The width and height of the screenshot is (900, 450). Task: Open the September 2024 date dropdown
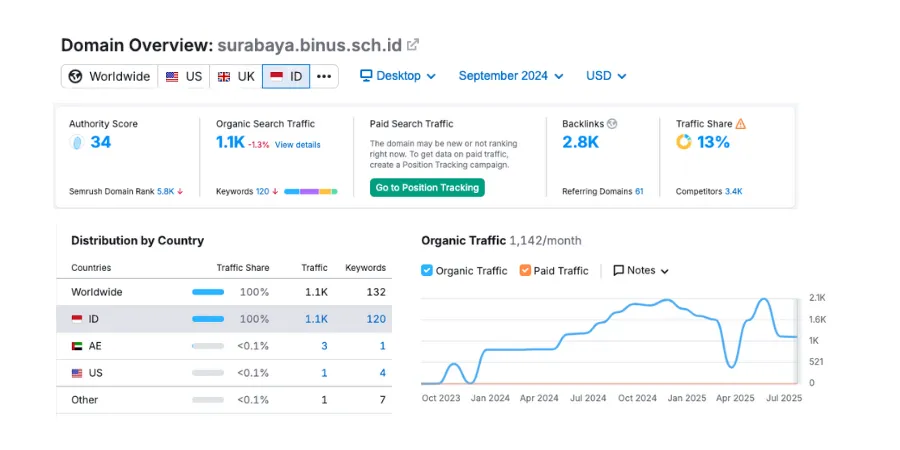point(510,76)
